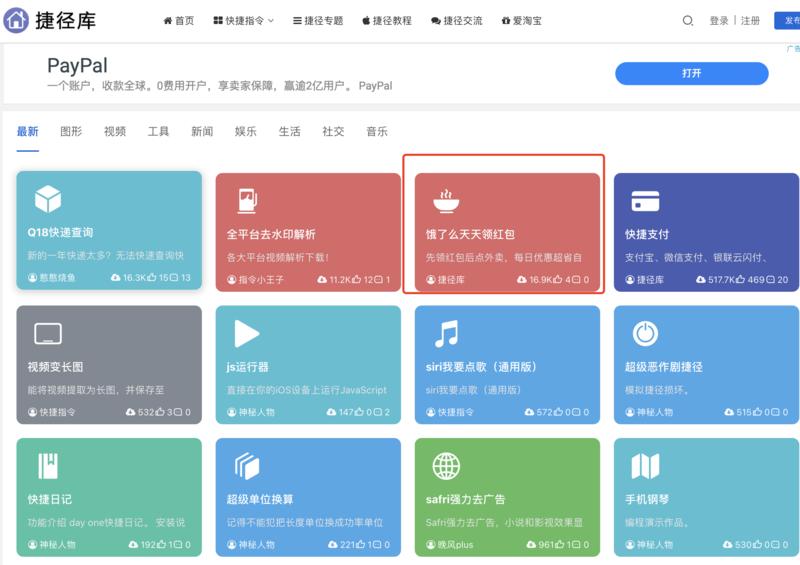
Task: Click the tablet icon on 视频变长图 card
Action: point(48,334)
